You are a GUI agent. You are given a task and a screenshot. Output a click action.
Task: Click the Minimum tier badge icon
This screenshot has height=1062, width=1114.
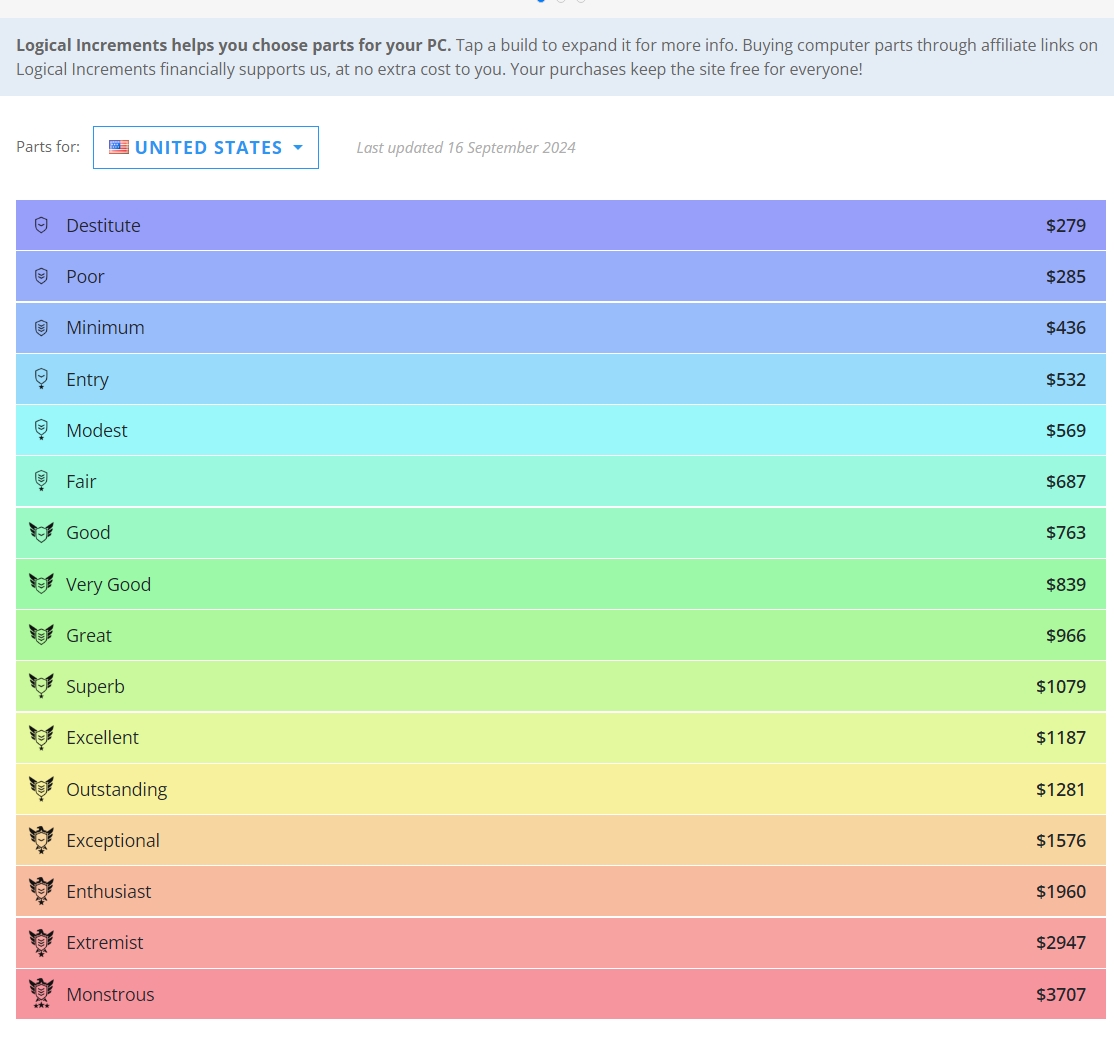pyautogui.click(x=41, y=327)
